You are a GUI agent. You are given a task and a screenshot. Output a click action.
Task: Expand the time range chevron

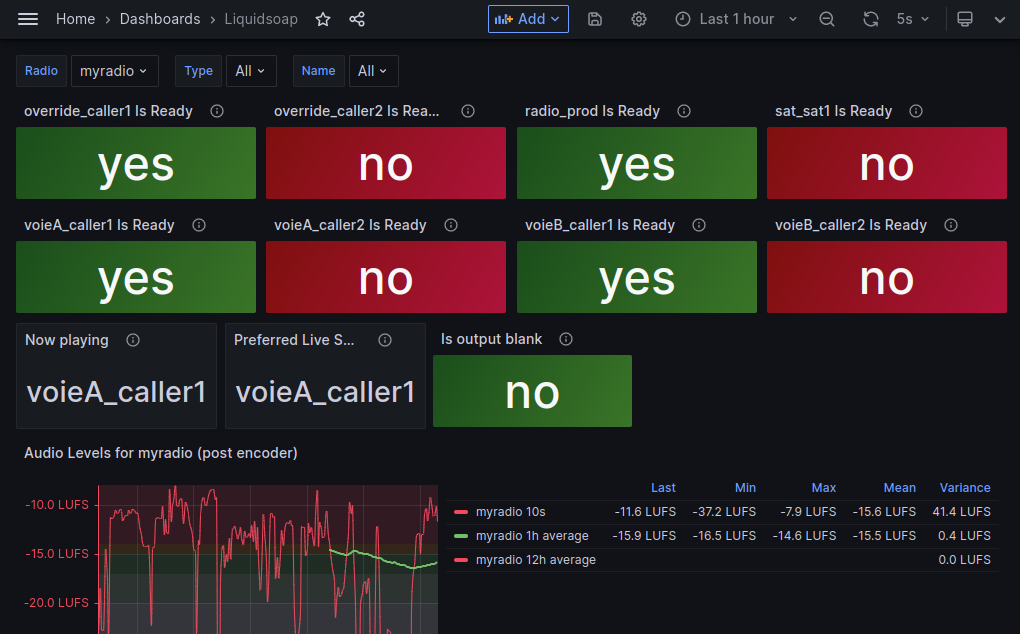[793, 20]
